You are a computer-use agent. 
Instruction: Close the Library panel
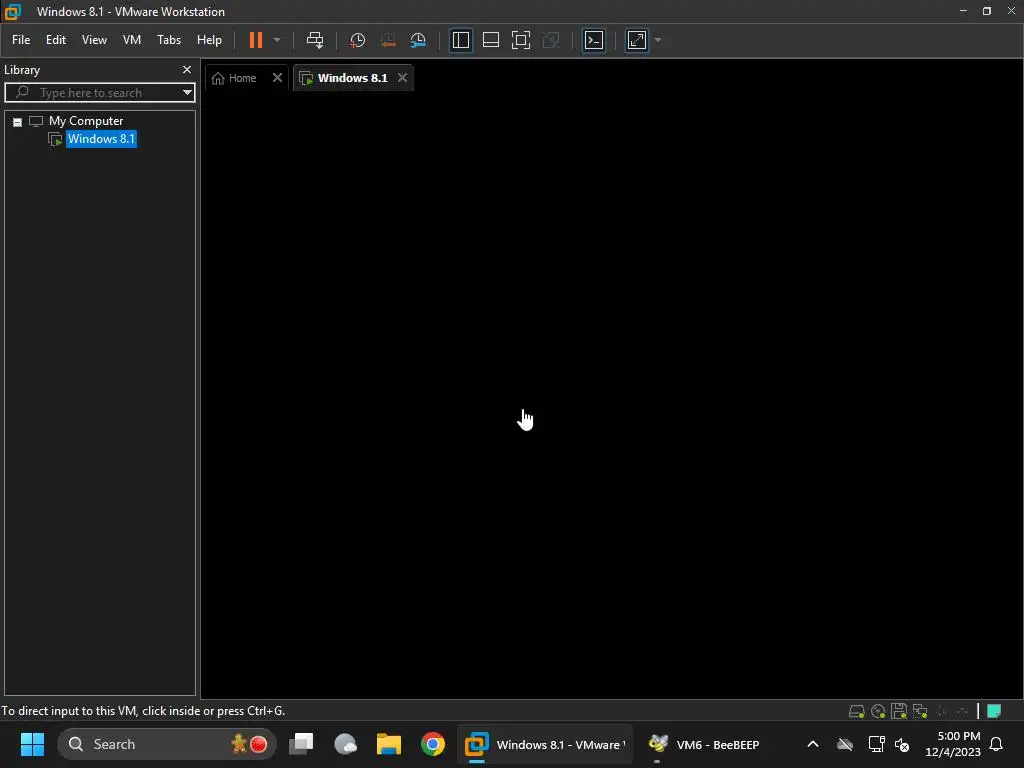click(x=187, y=69)
